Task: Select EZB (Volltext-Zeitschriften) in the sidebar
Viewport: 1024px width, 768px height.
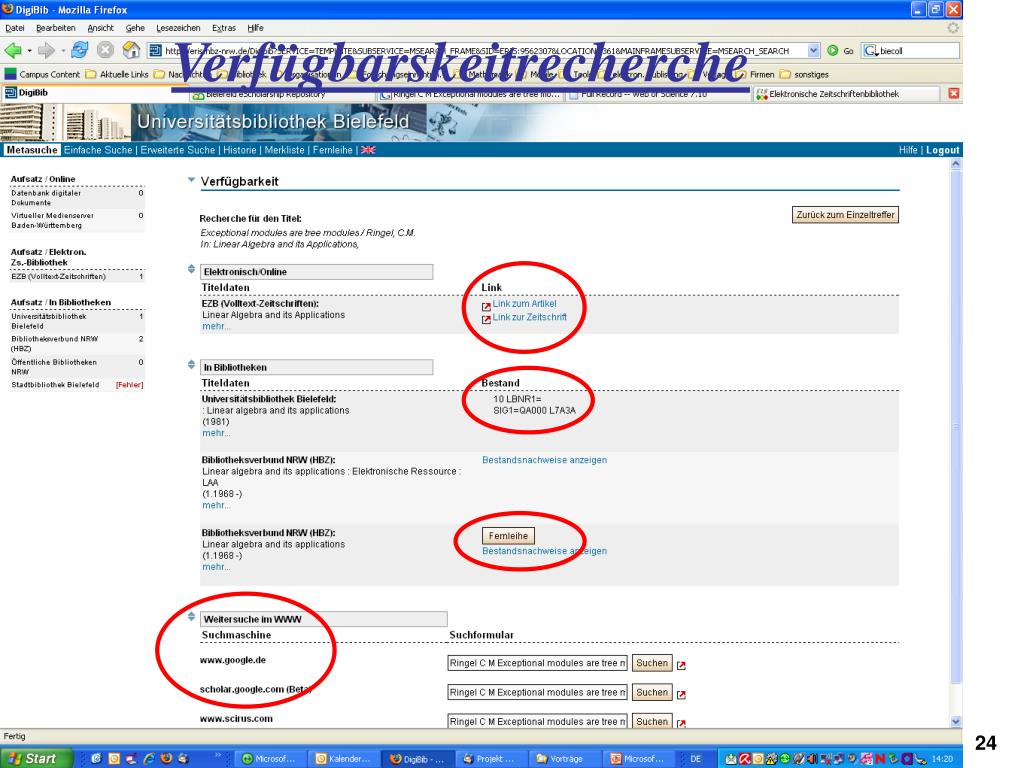Action: point(58,277)
